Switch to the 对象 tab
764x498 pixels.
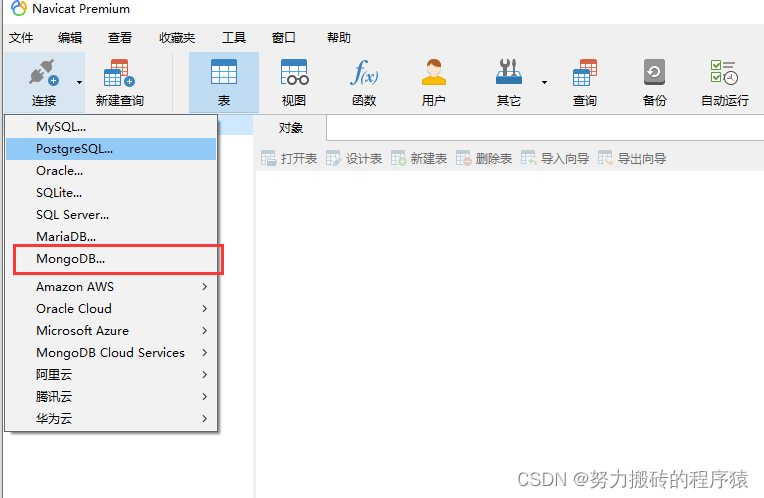tap(290, 128)
